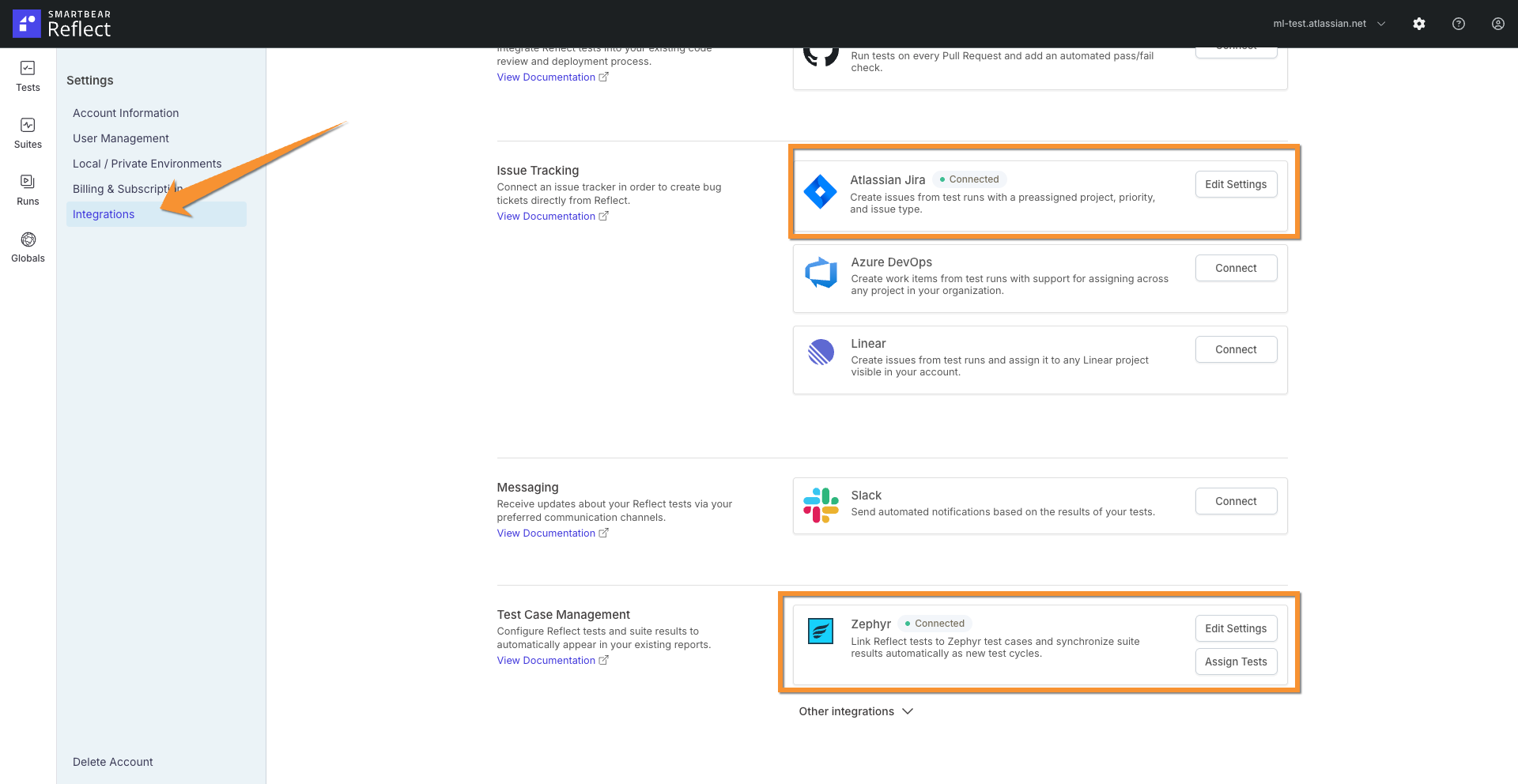This screenshot has width=1518, height=784.
Task: Expand the ml-test.atlassian.net workspace dropdown
Action: [1381, 24]
